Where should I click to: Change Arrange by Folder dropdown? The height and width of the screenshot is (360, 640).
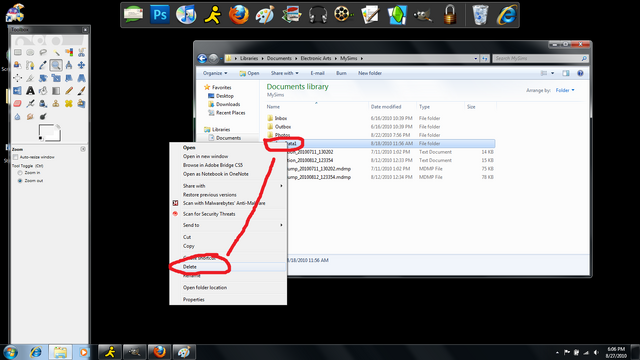[x=565, y=90]
